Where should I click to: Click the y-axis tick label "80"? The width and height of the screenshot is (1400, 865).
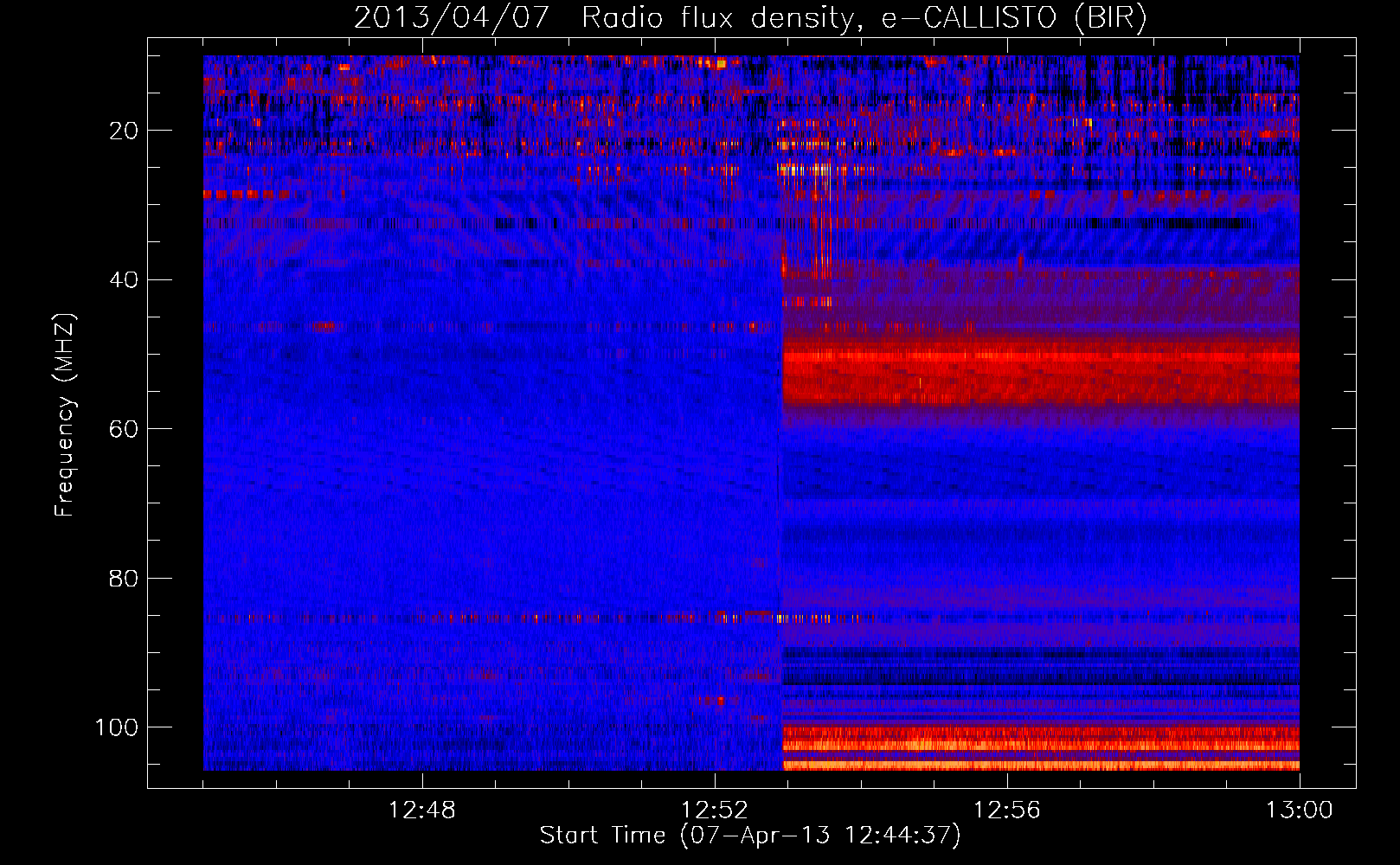(125, 578)
